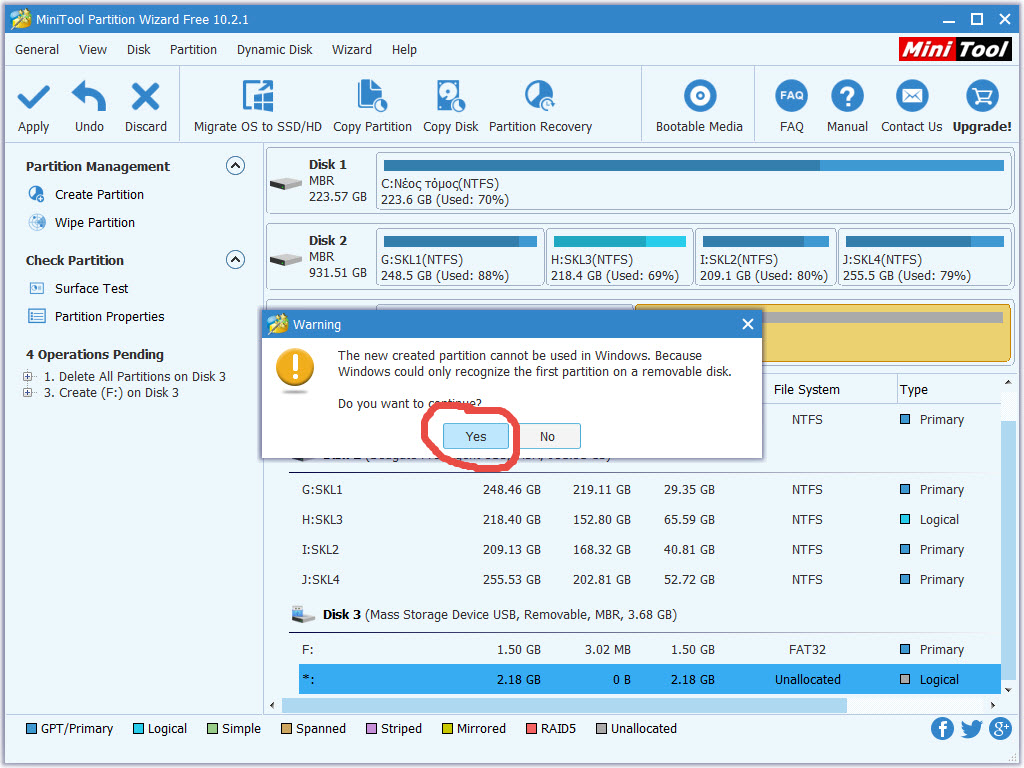Open the Dynamic Disk menu
1024x768 pixels.
click(274, 50)
